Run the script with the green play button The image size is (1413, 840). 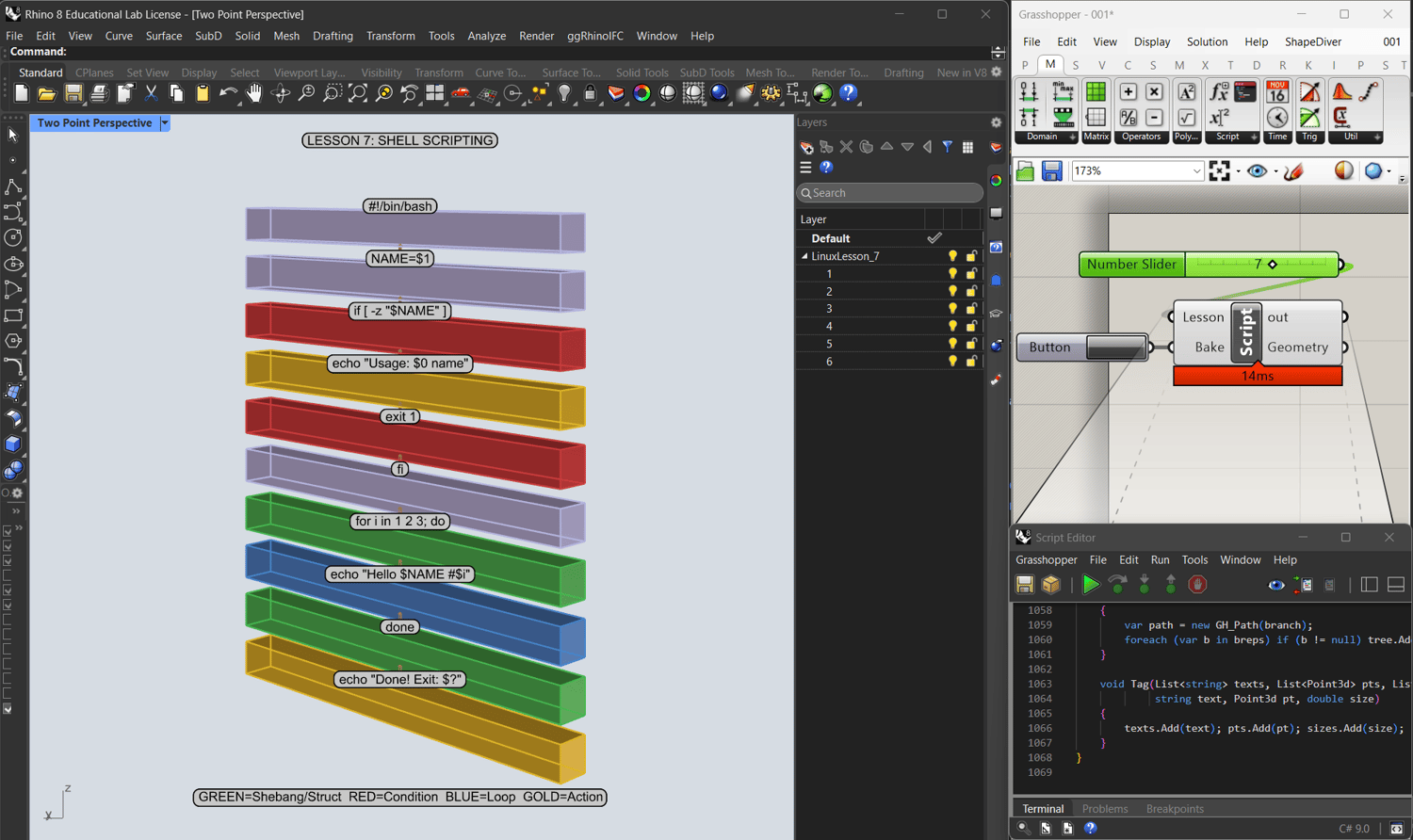coord(1090,585)
